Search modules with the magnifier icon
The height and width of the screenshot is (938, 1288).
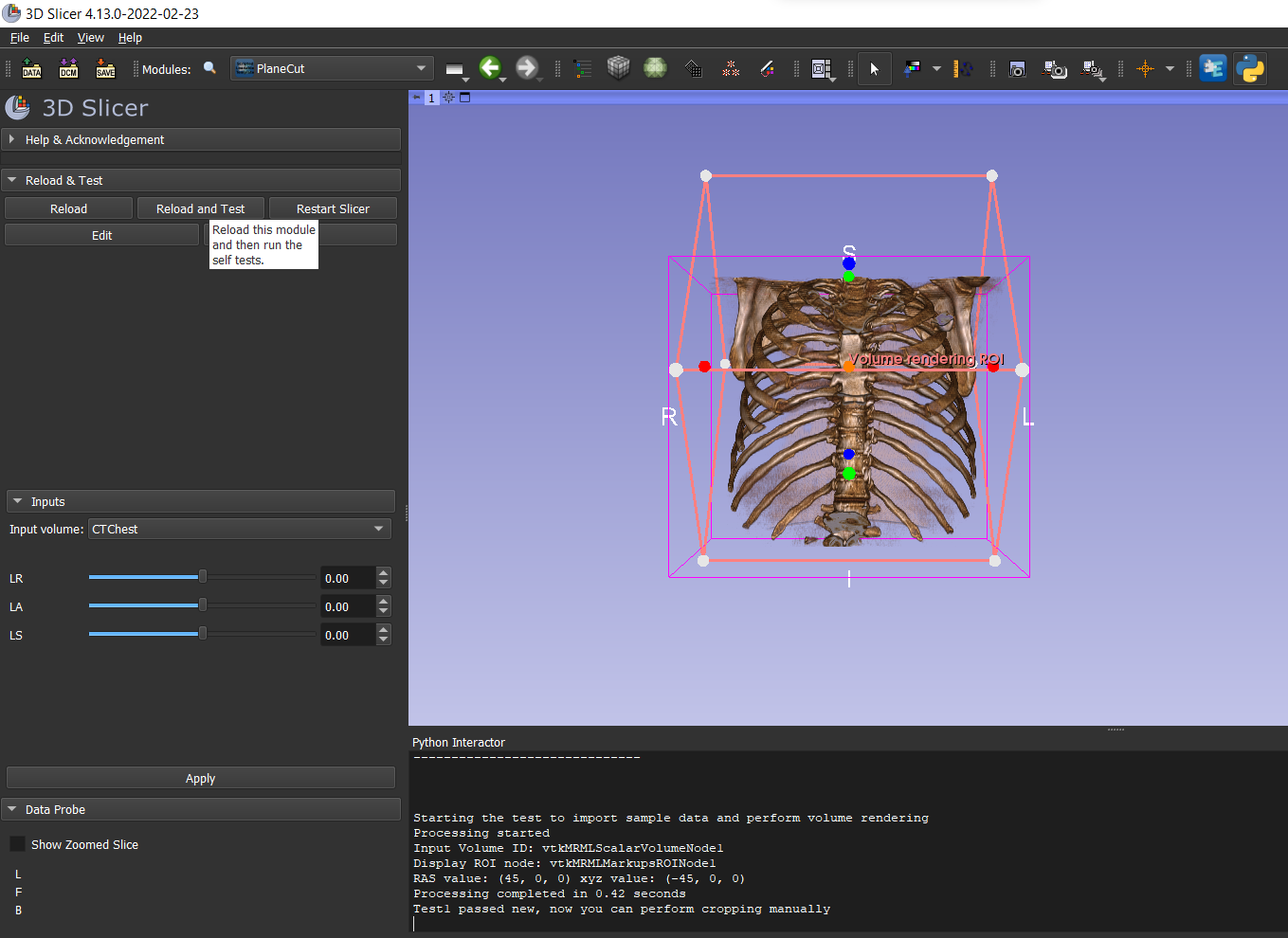pyautogui.click(x=209, y=68)
